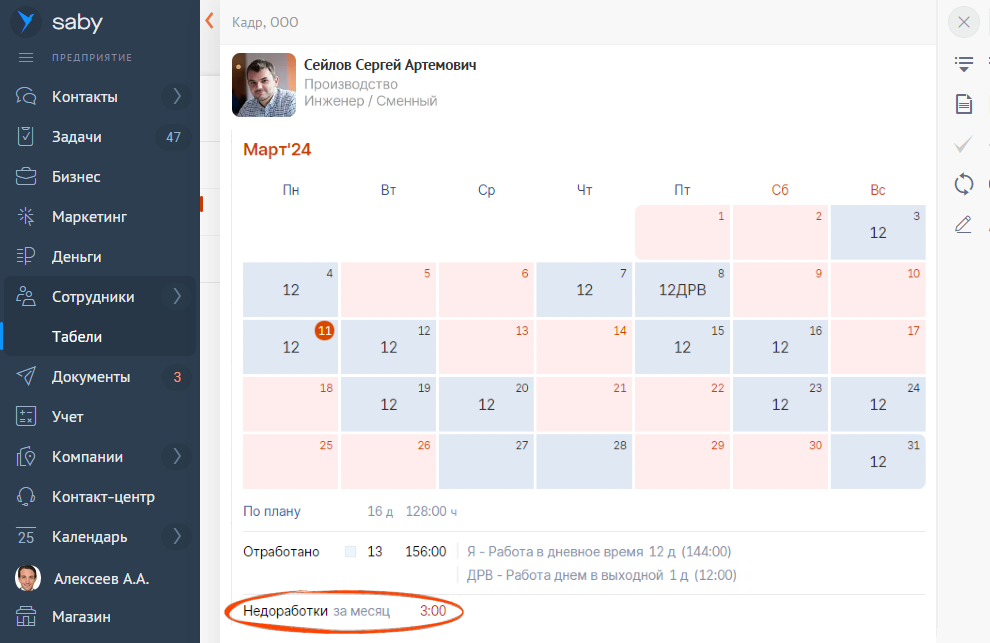
Task: Select March 8 cell with 12ДРВ
Action: coord(682,290)
